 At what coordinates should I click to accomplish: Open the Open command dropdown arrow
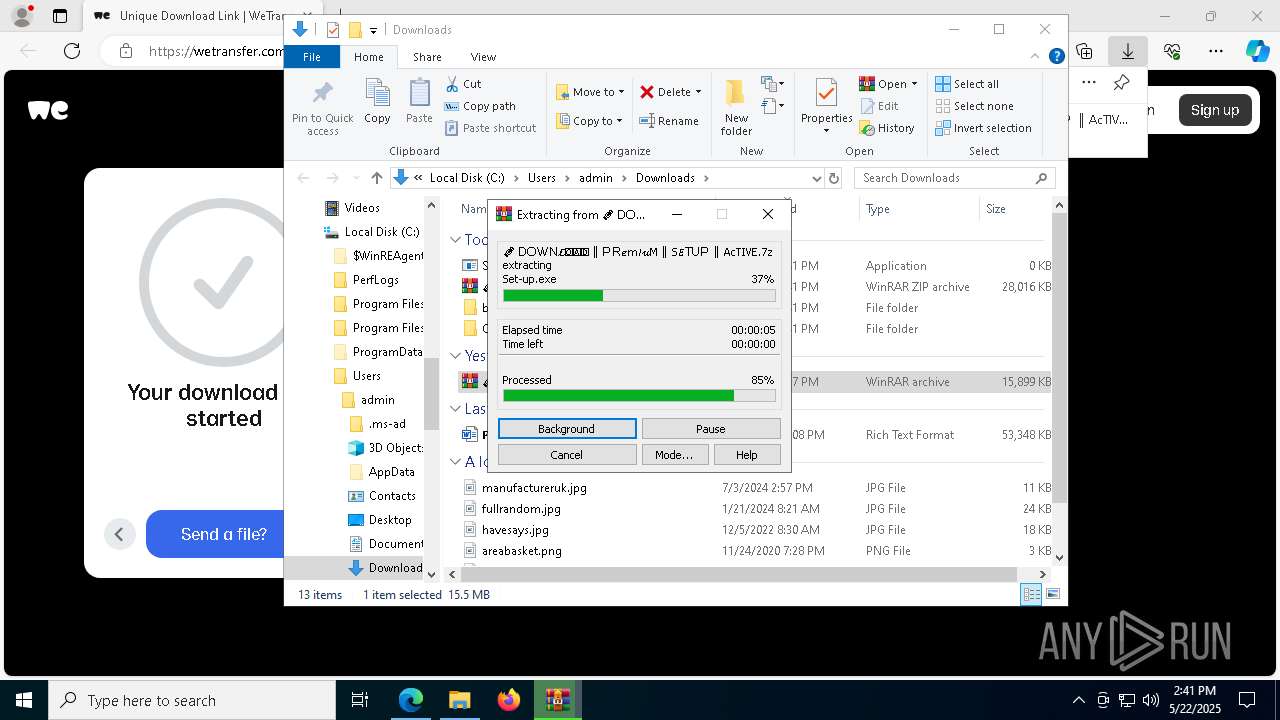(x=913, y=84)
